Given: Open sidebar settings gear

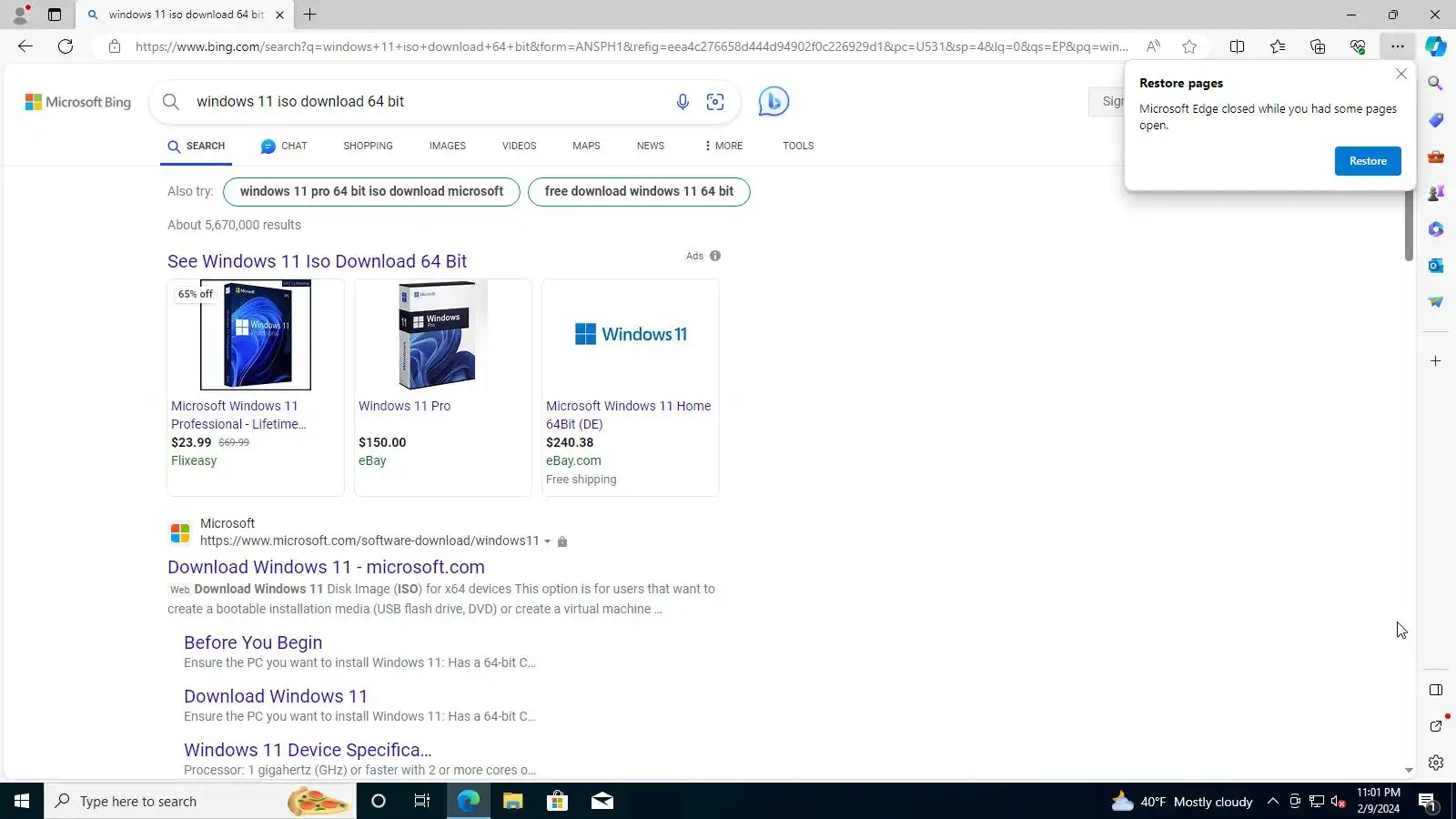Looking at the screenshot, I should (1435, 763).
